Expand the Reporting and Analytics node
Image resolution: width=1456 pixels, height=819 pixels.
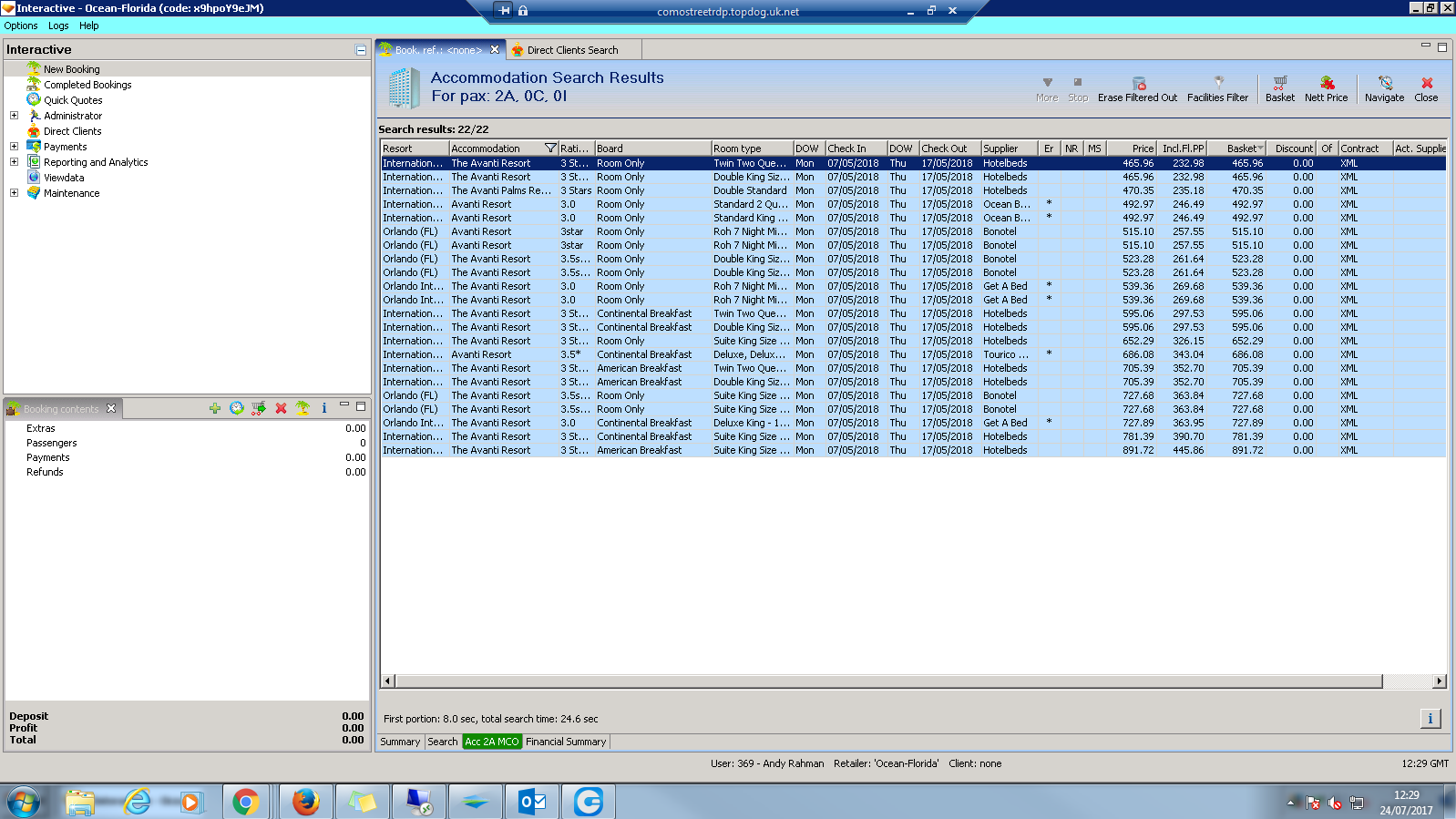click(14, 162)
